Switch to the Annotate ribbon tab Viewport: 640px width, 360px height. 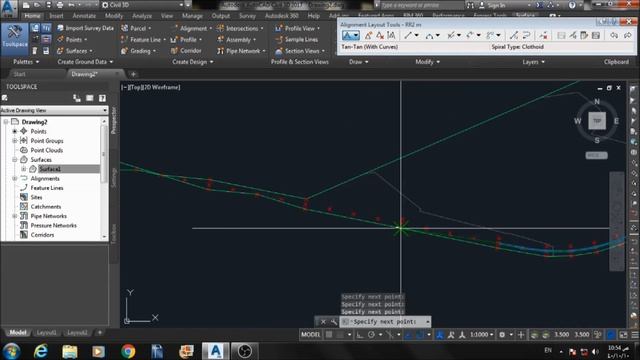coord(84,16)
